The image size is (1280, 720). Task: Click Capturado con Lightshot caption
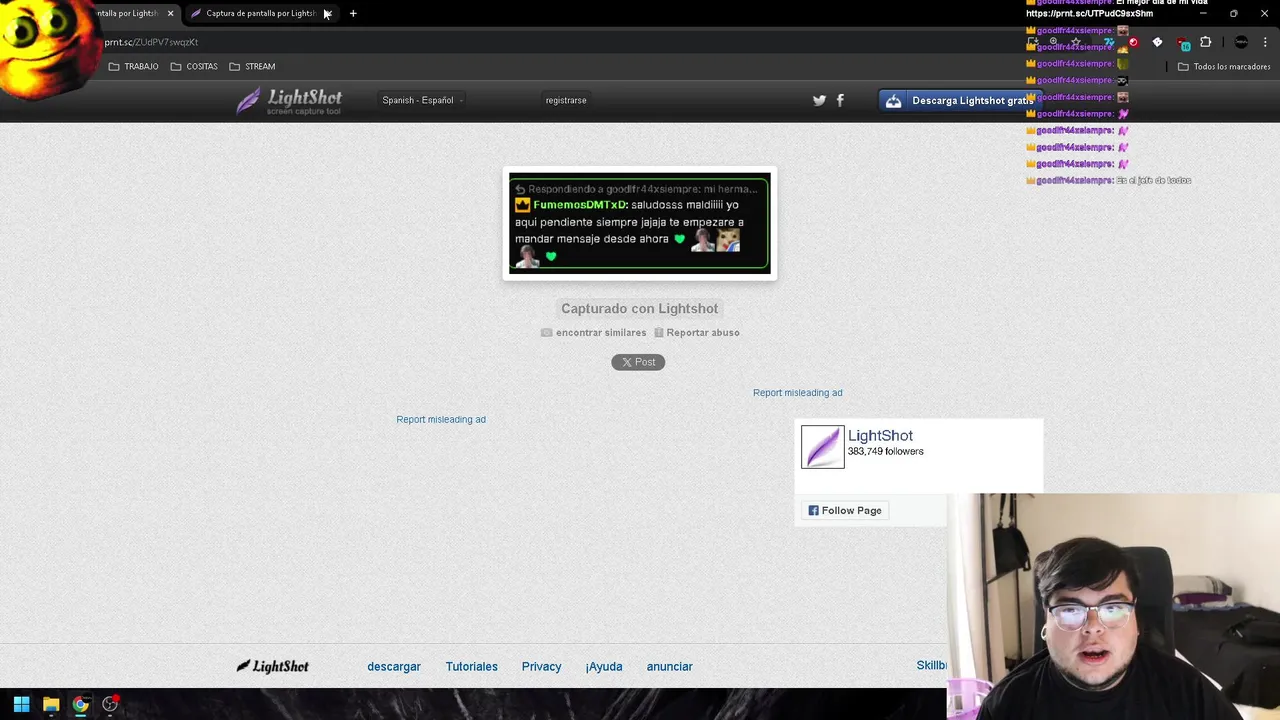click(x=640, y=308)
